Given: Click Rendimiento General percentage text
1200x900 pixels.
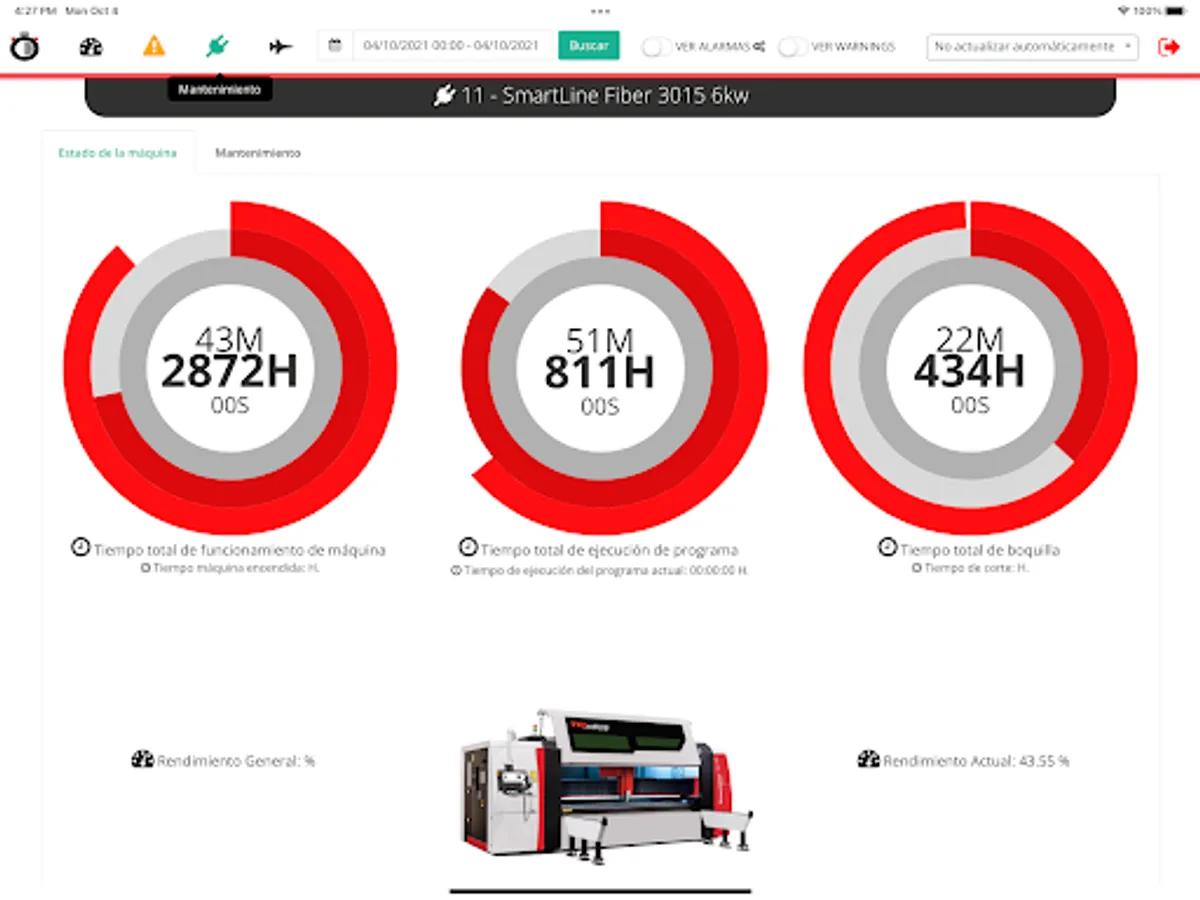Looking at the screenshot, I should tap(236, 761).
